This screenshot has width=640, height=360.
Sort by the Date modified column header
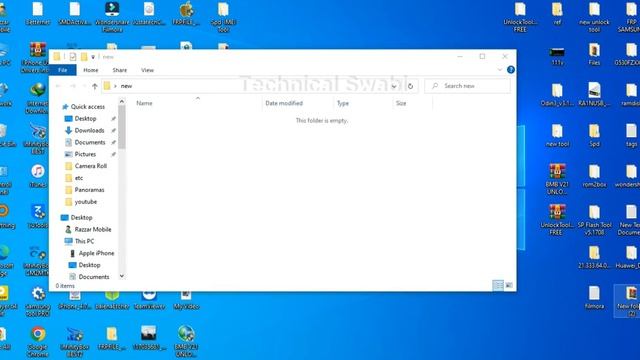click(x=298, y=103)
